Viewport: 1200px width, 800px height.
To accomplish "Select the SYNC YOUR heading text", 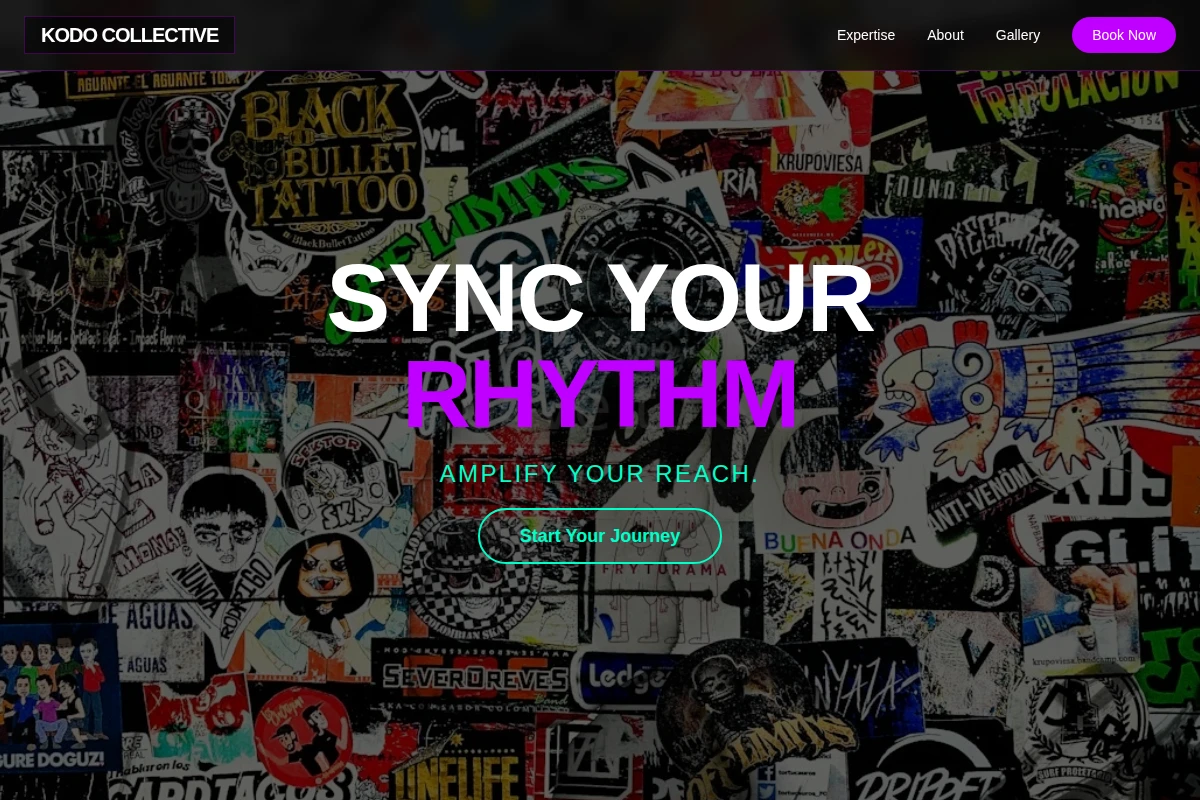I will (x=600, y=299).
